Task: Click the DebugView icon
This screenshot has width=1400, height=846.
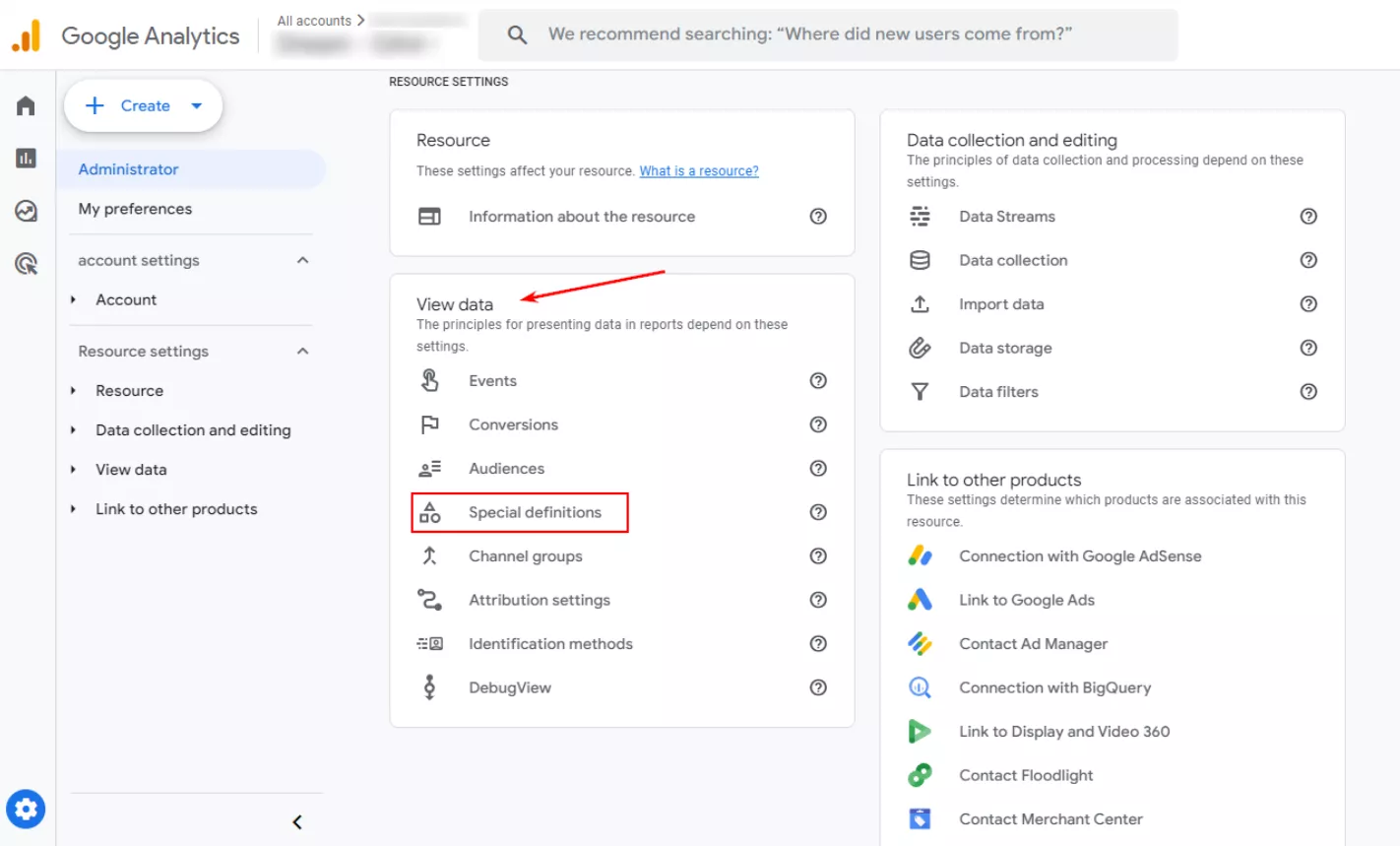Action: click(429, 687)
